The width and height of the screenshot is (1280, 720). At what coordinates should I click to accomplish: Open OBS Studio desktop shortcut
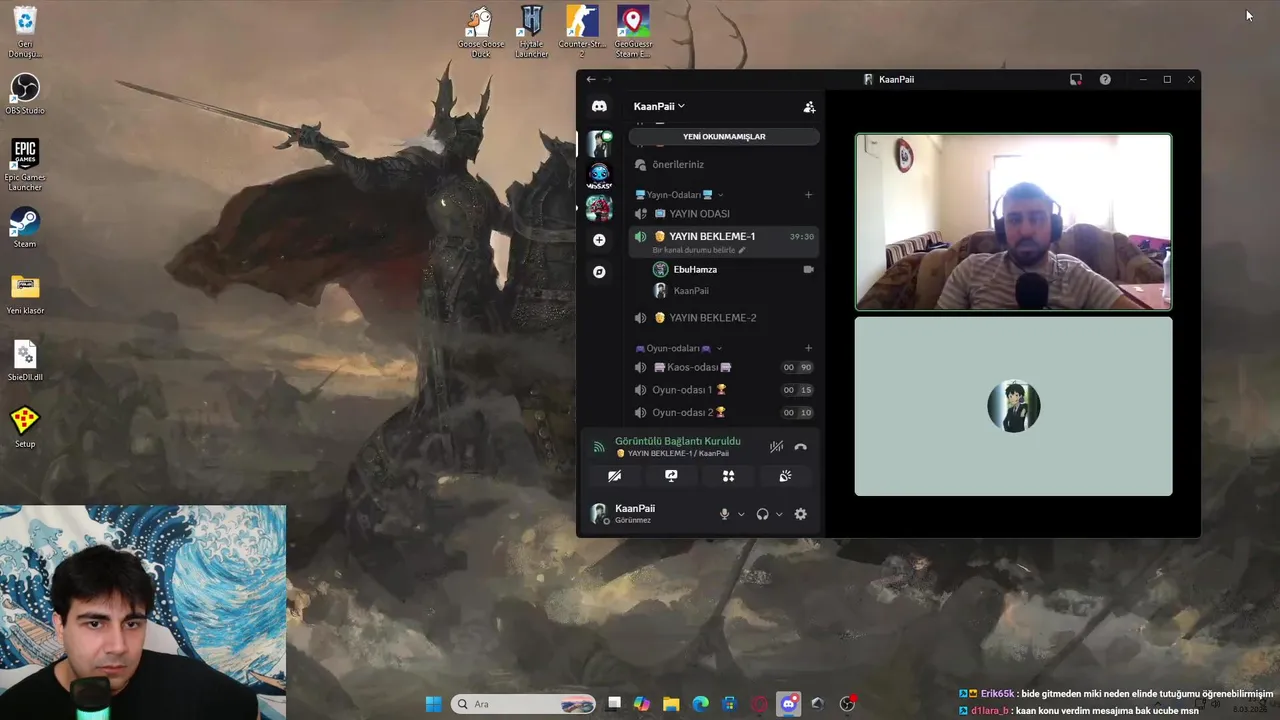coord(25,93)
